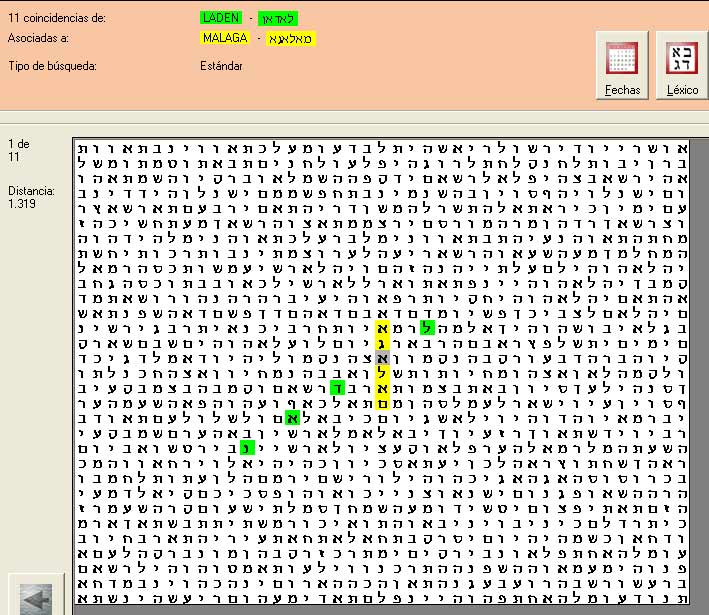Open the Fechas calendar button
Viewport: 709px width, 615px height.
pyautogui.click(x=622, y=65)
